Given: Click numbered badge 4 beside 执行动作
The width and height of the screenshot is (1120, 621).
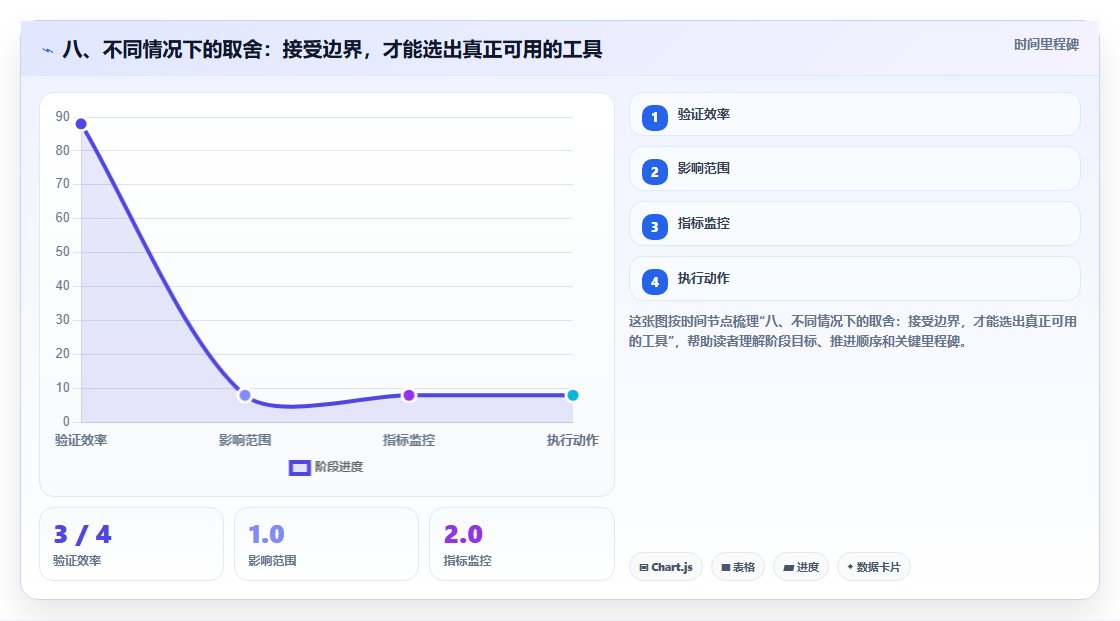Looking at the screenshot, I should coord(654,282).
